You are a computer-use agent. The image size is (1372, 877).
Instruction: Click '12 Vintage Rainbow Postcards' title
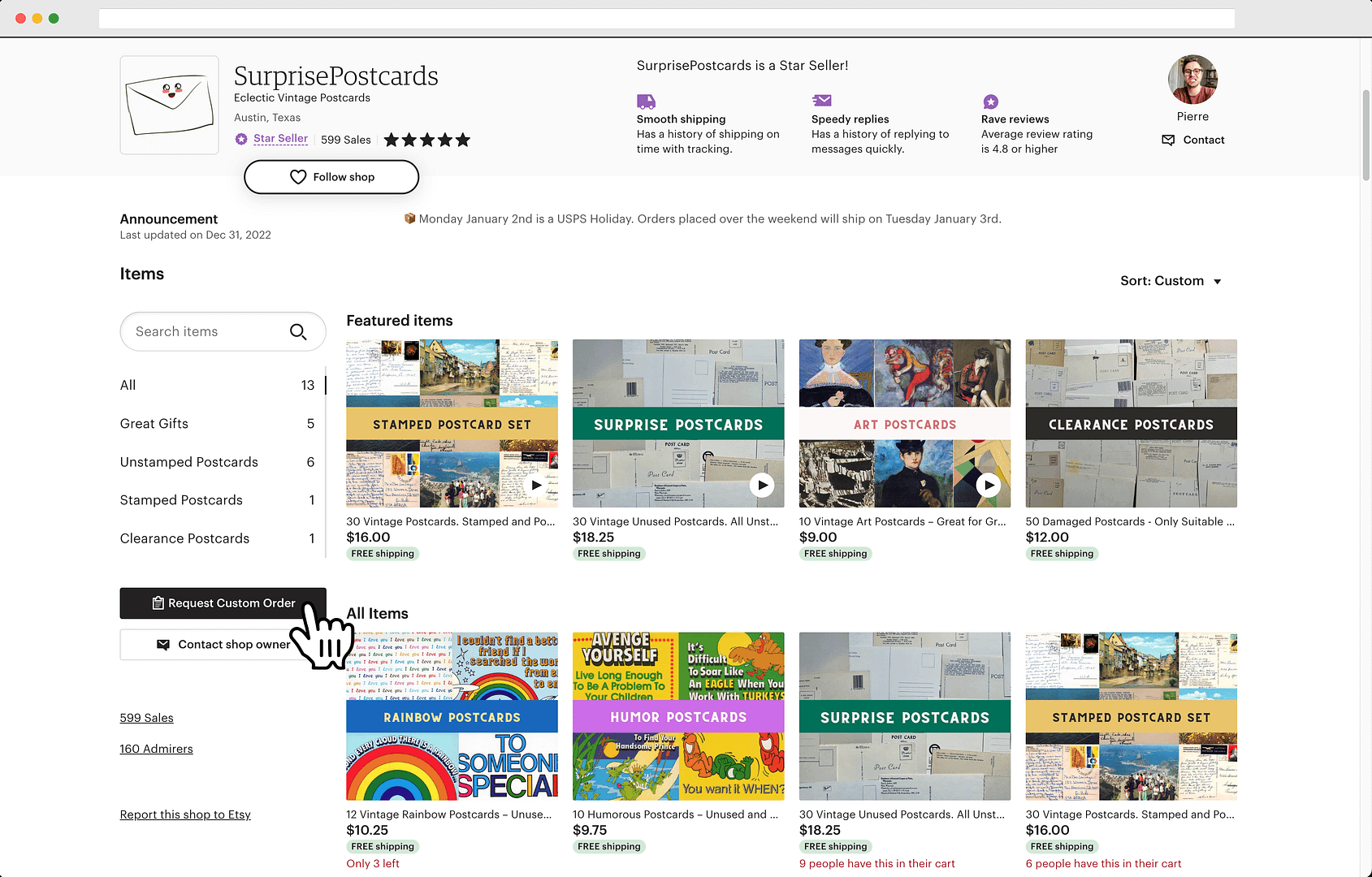pos(449,814)
